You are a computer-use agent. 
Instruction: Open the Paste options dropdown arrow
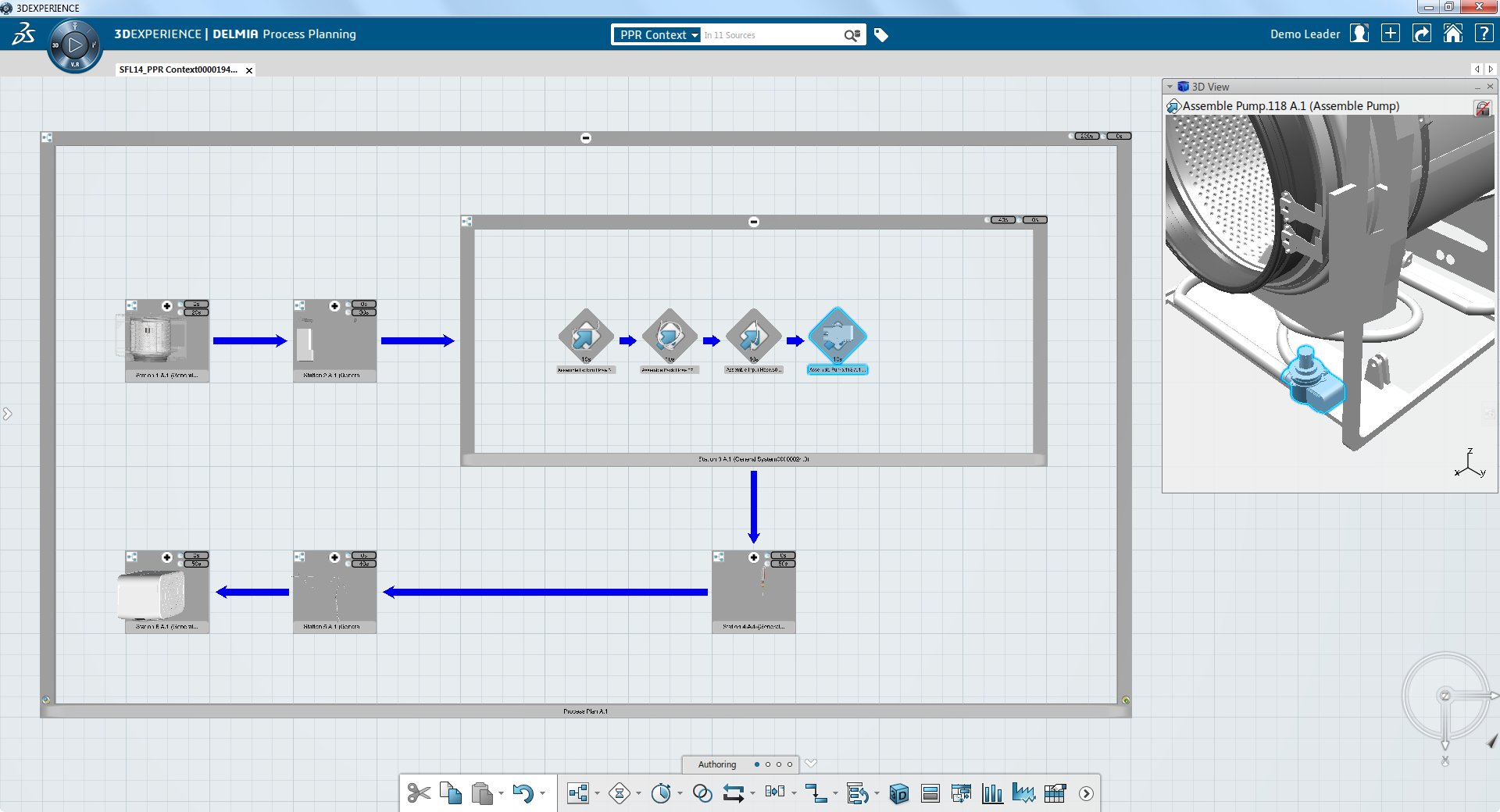[x=502, y=794]
